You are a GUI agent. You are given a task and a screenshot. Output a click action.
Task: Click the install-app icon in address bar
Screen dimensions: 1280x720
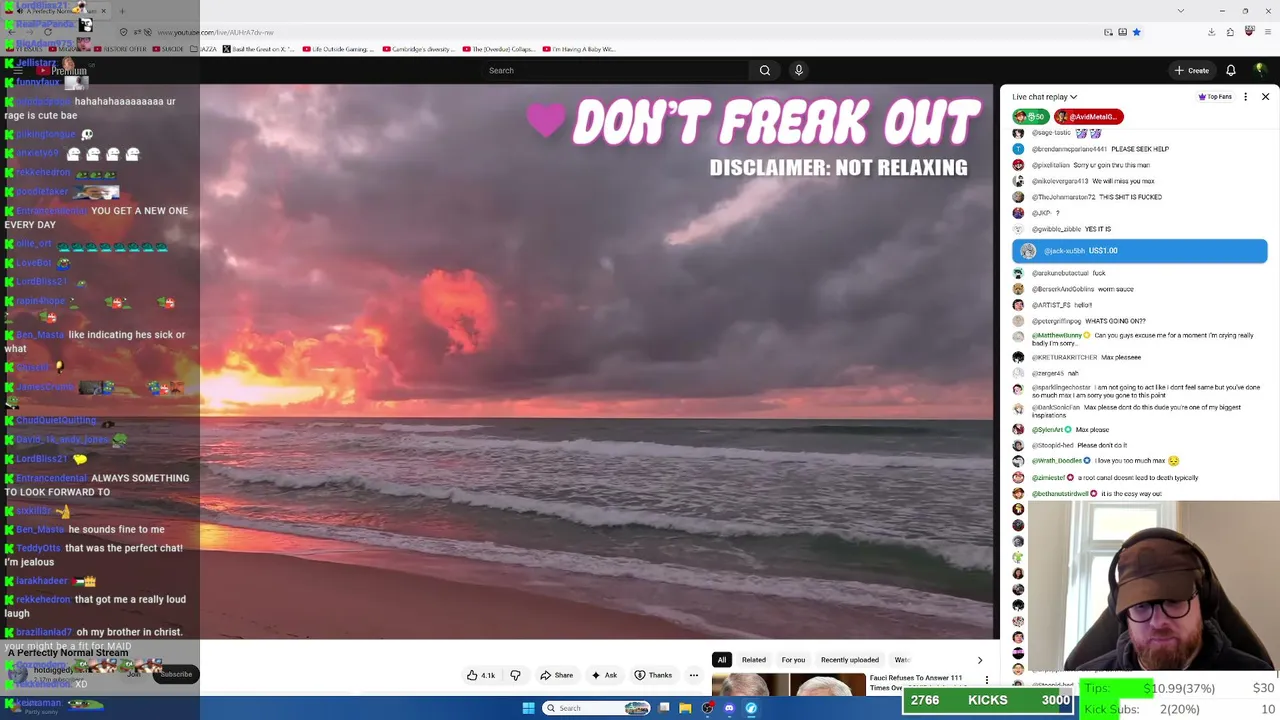click(x=1122, y=32)
